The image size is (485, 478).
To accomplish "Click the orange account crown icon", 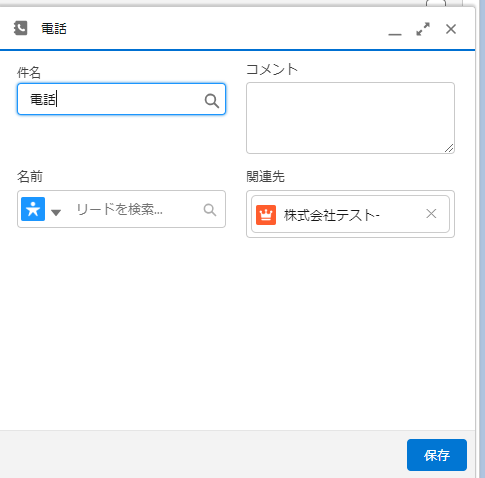I will coord(266,215).
